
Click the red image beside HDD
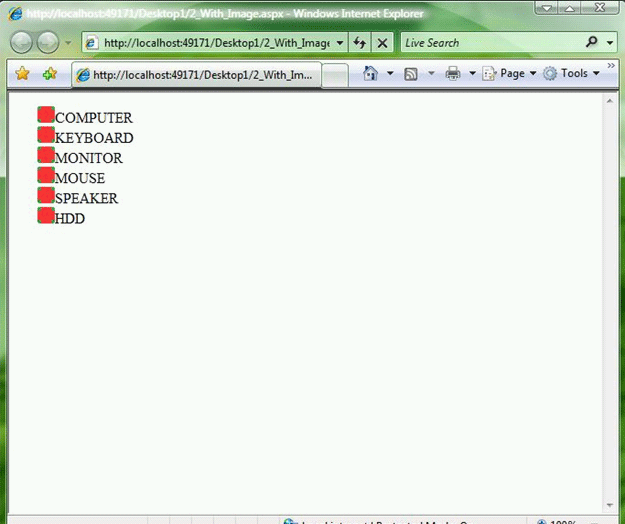[x=46, y=215]
